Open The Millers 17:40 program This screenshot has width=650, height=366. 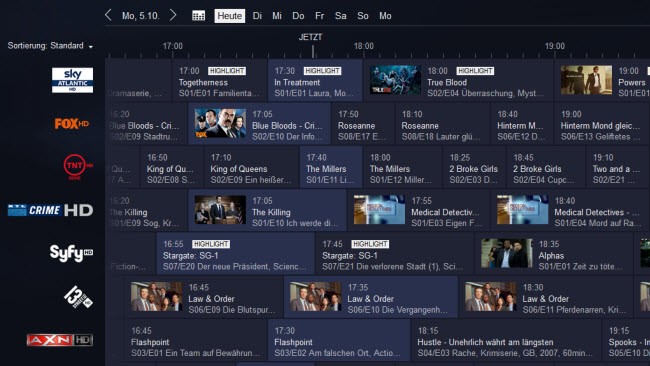[x=331, y=167]
